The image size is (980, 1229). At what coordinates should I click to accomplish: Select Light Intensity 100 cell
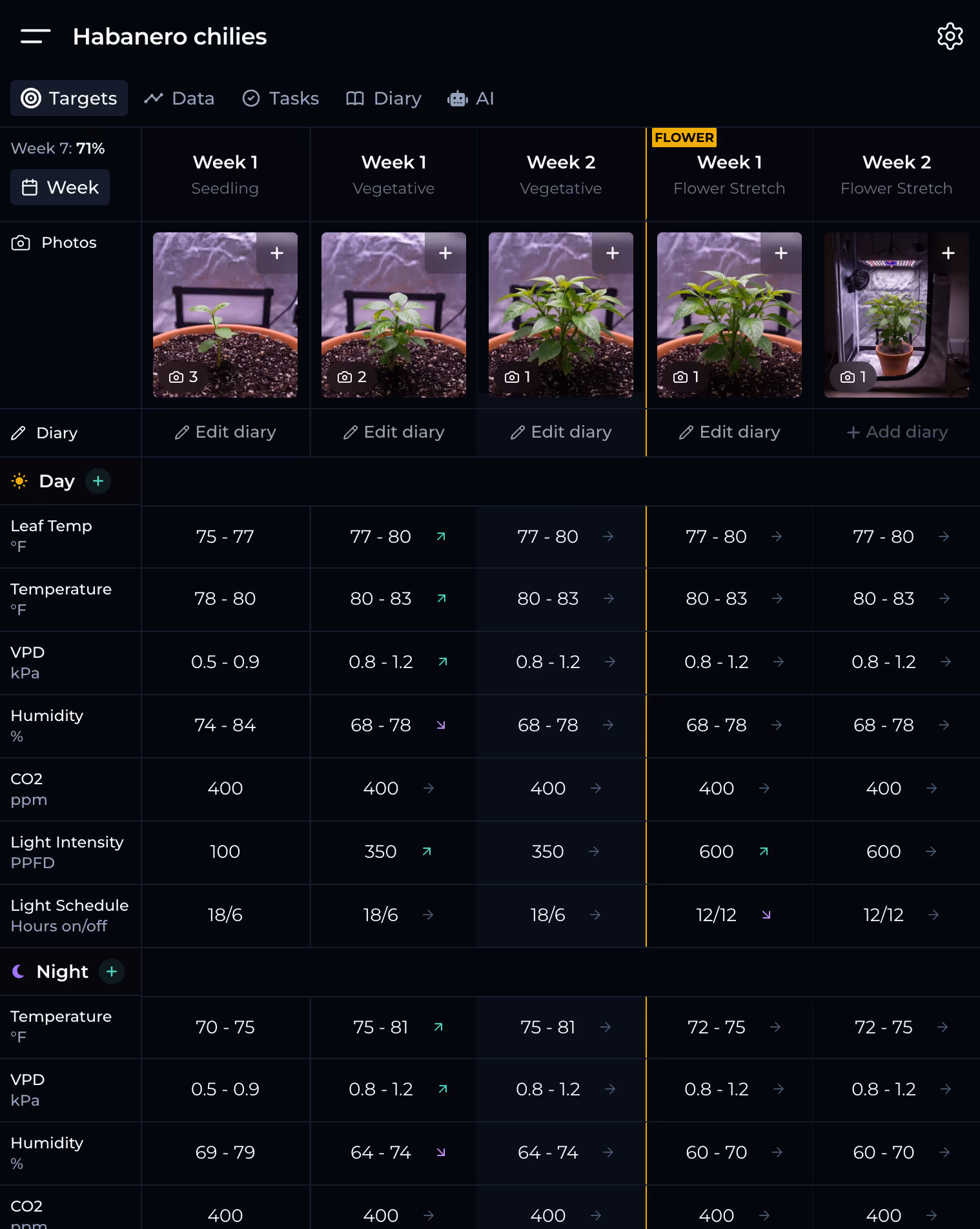coord(225,851)
